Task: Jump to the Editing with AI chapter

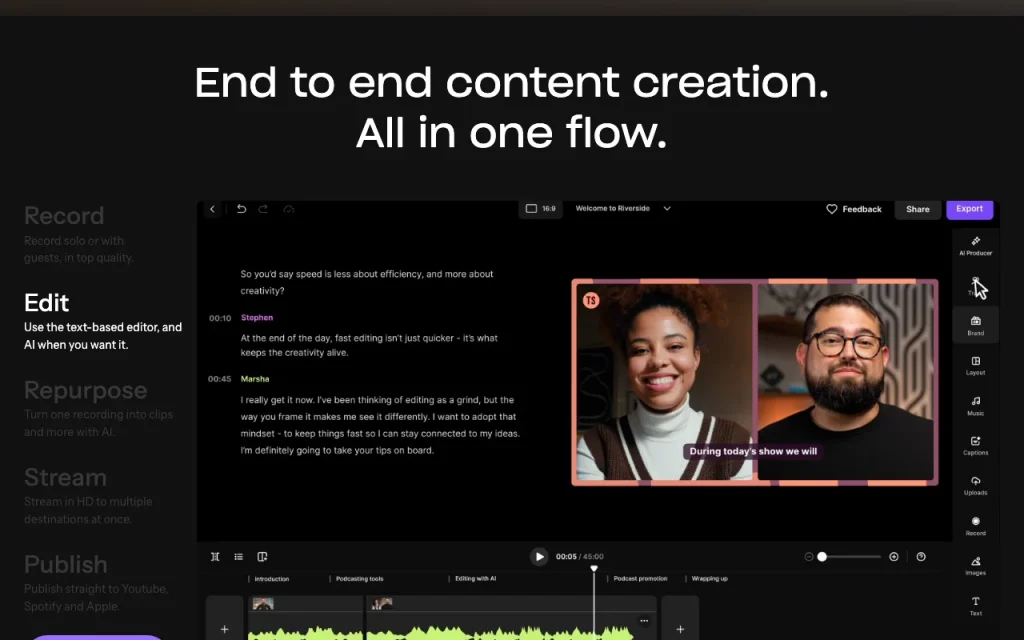Action: click(475, 579)
